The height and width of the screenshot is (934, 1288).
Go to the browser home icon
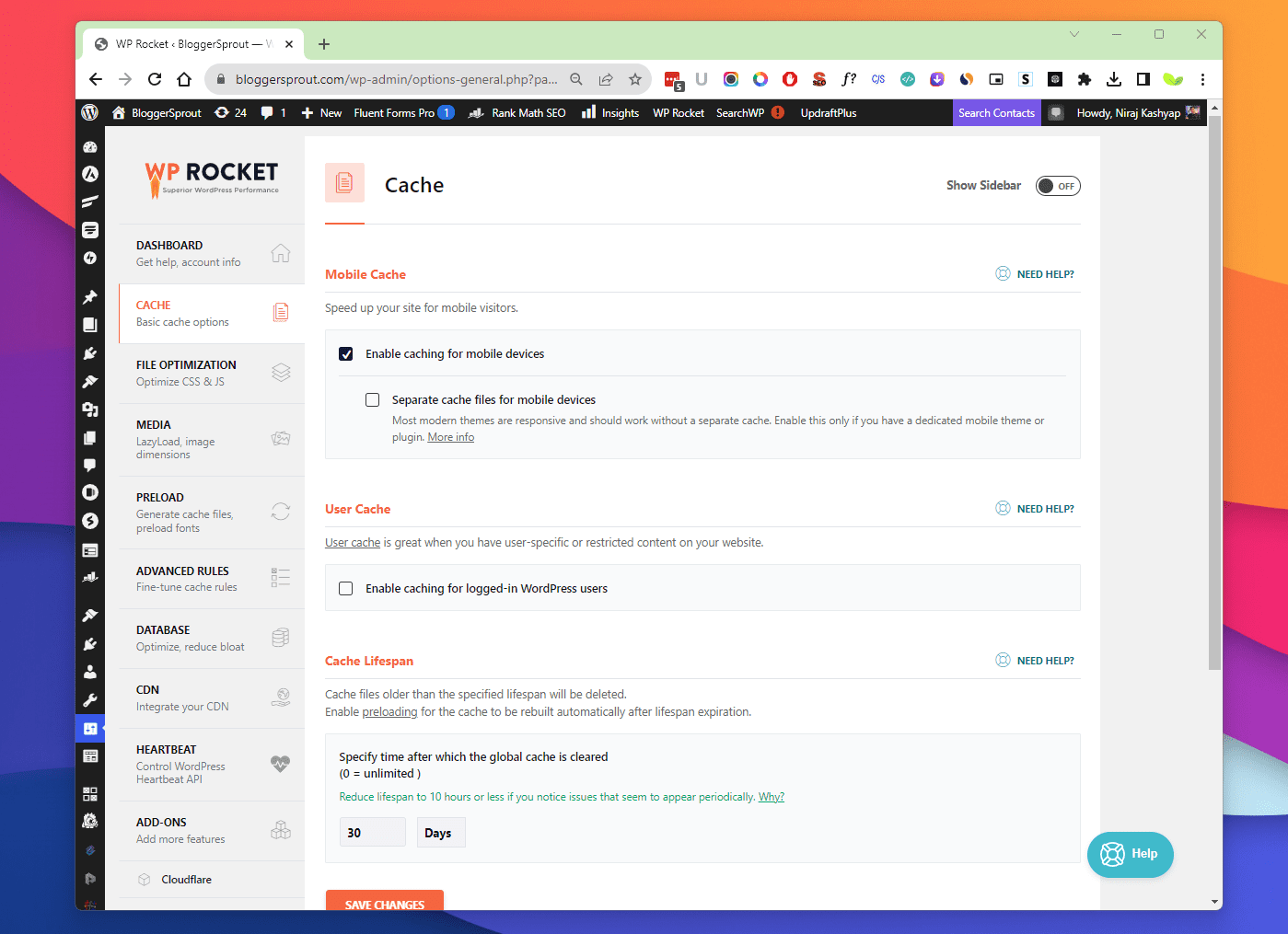(x=184, y=79)
